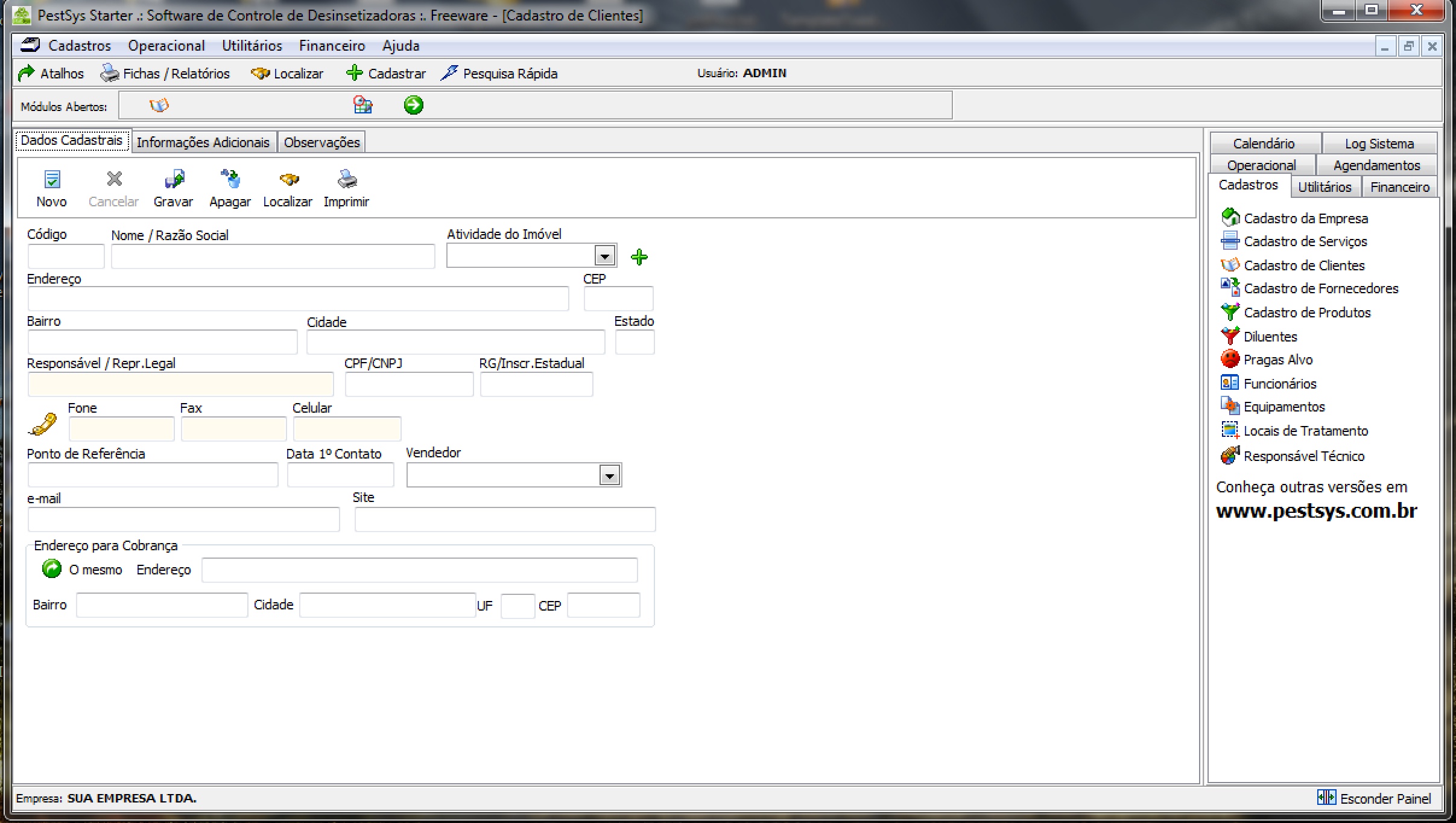Click the Código input field
Viewport: 1456px width, 823px height.
[66, 256]
